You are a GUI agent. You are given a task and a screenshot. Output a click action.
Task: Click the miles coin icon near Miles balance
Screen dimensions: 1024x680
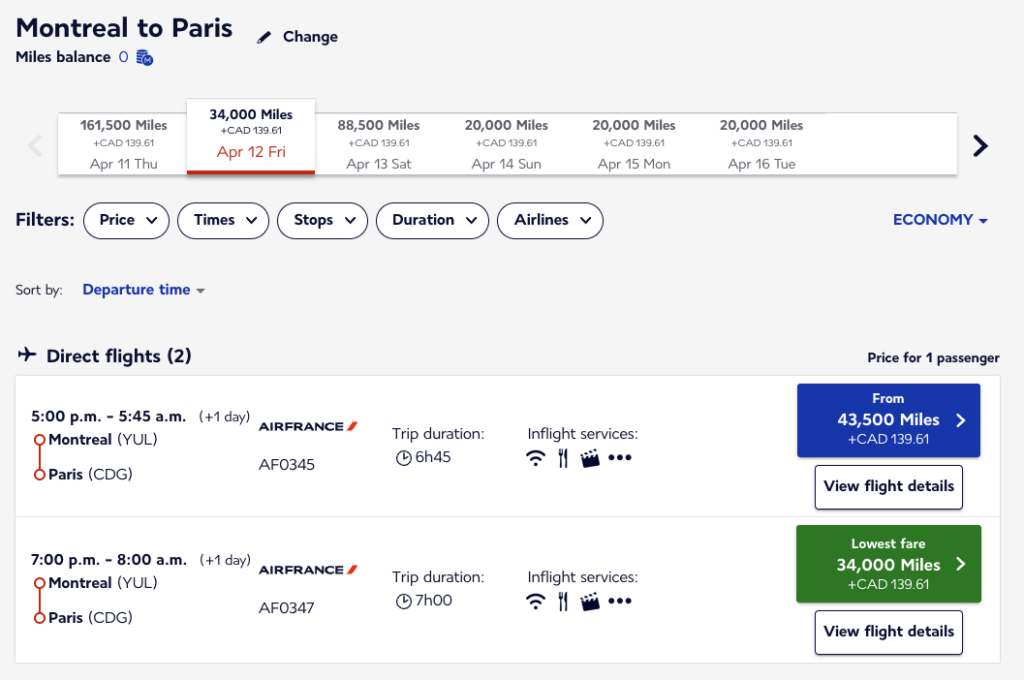tap(143, 58)
